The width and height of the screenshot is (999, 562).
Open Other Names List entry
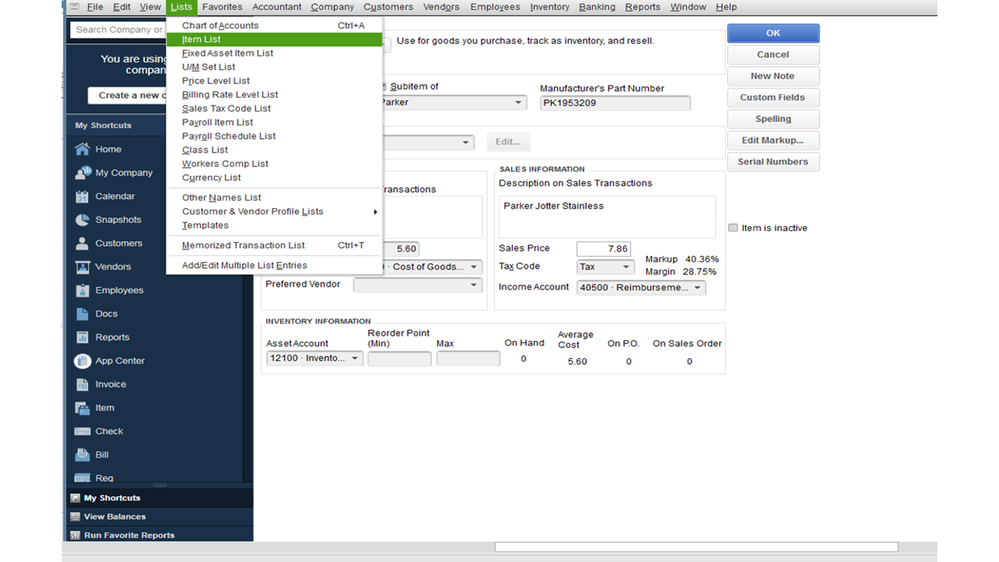[x=275, y=198]
